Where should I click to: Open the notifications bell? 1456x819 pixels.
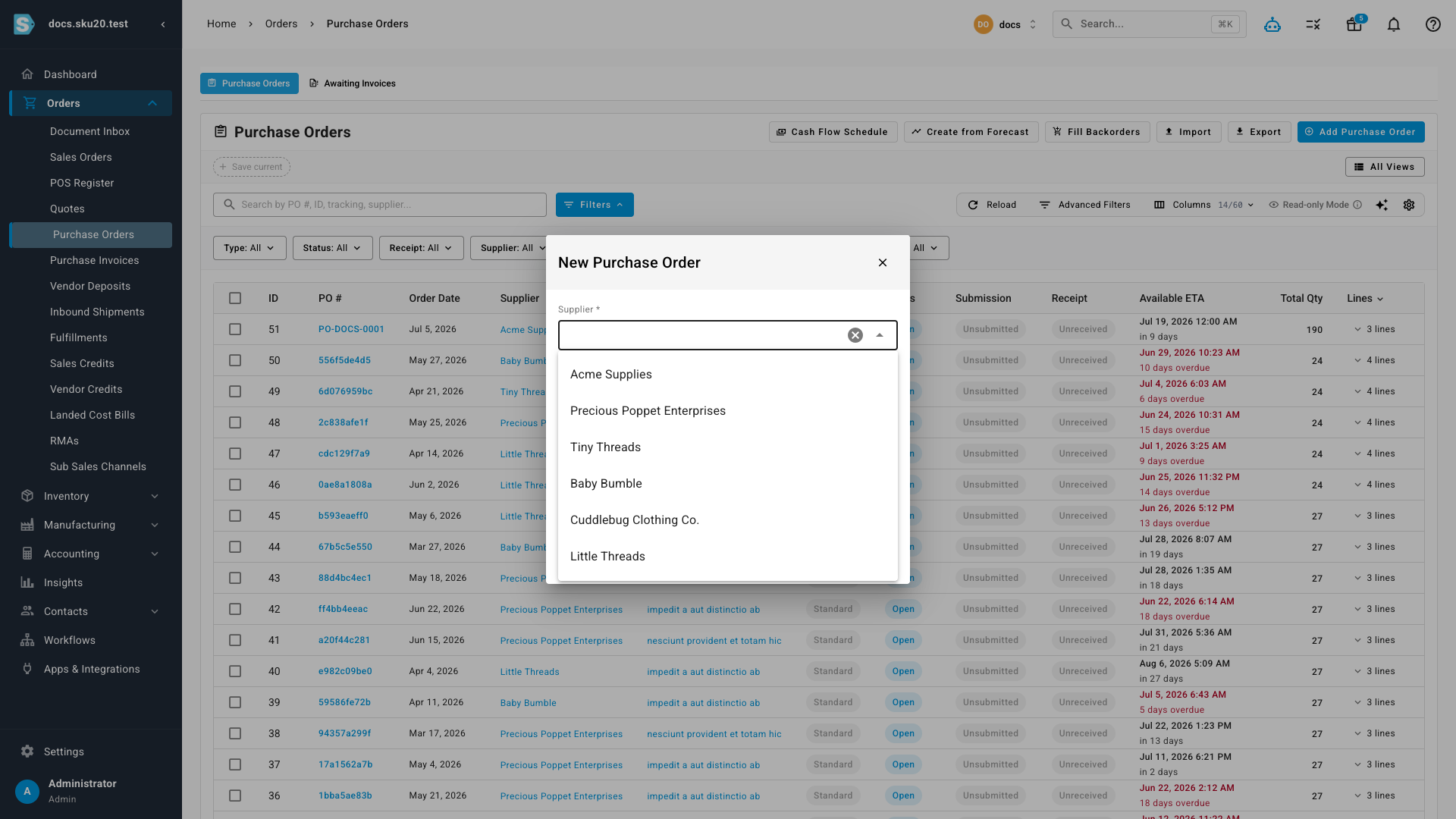click(x=1394, y=24)
